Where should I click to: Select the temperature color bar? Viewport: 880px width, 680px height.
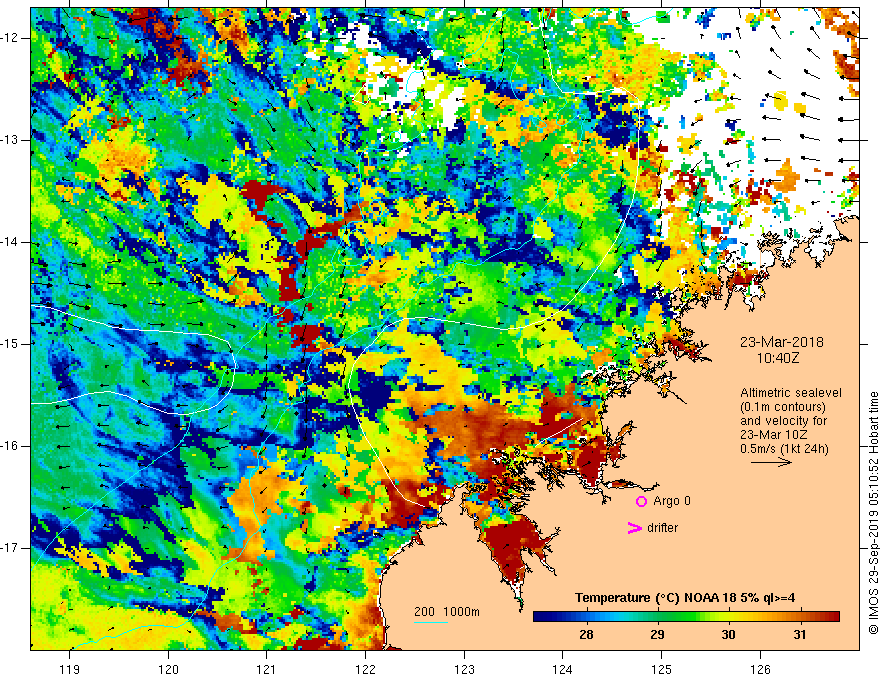tap(686, 617)
